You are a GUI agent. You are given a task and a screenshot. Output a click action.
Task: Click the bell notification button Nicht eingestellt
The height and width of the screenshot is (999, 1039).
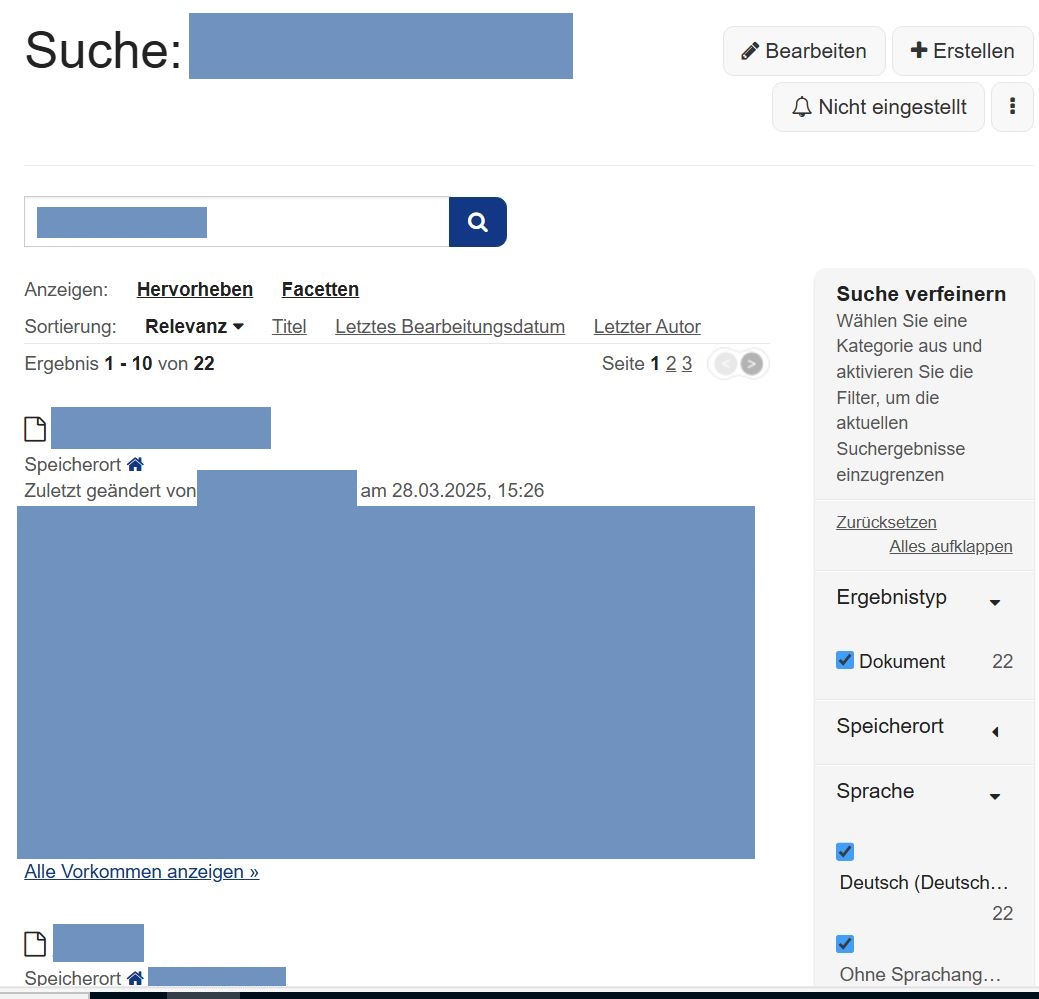pyautogui.click(x=878, y=107)
